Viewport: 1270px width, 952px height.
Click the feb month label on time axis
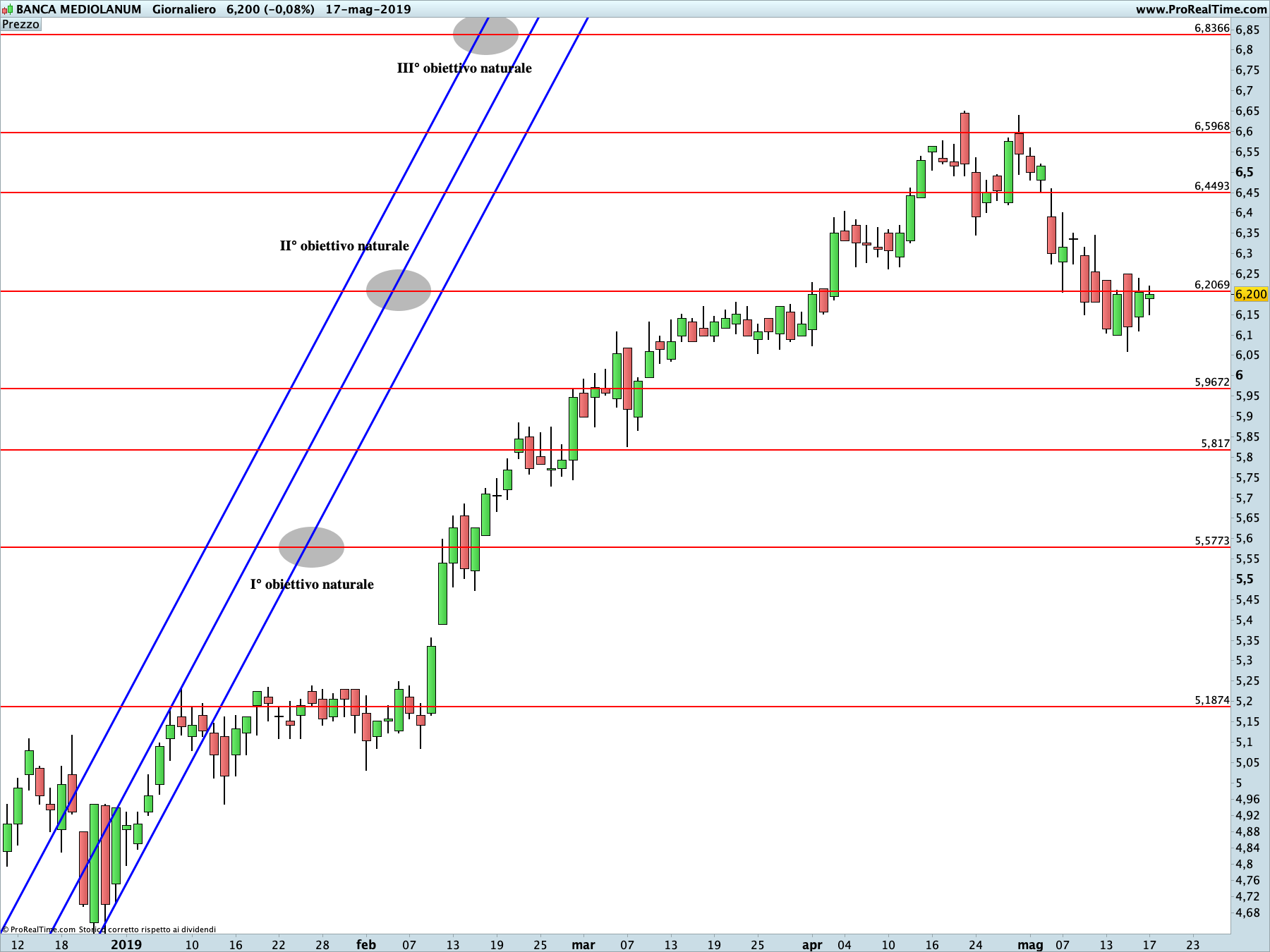click(366, 944)
